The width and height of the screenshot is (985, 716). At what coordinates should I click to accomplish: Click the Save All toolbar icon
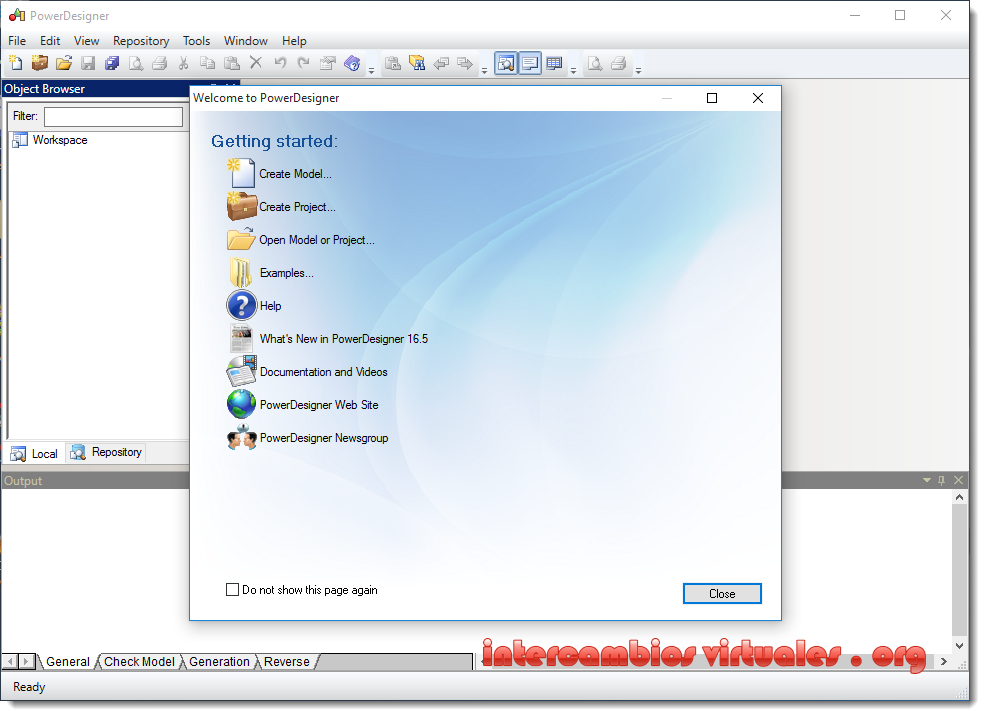pyautogui.click(x=112, y=63)
